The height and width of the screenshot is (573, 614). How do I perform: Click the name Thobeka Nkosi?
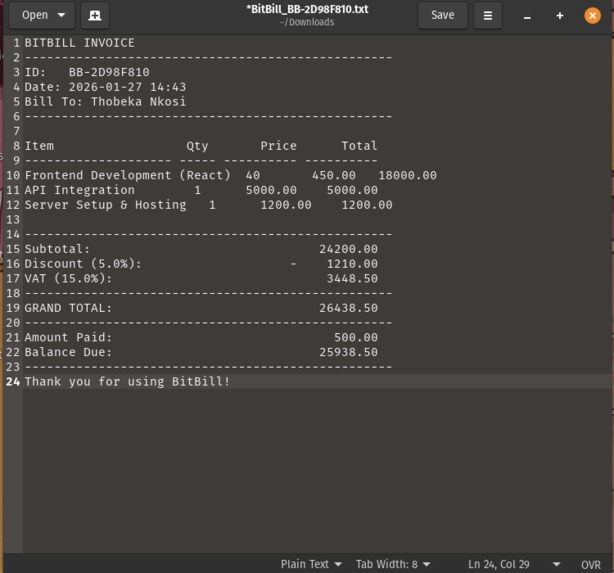click(138, 101)
